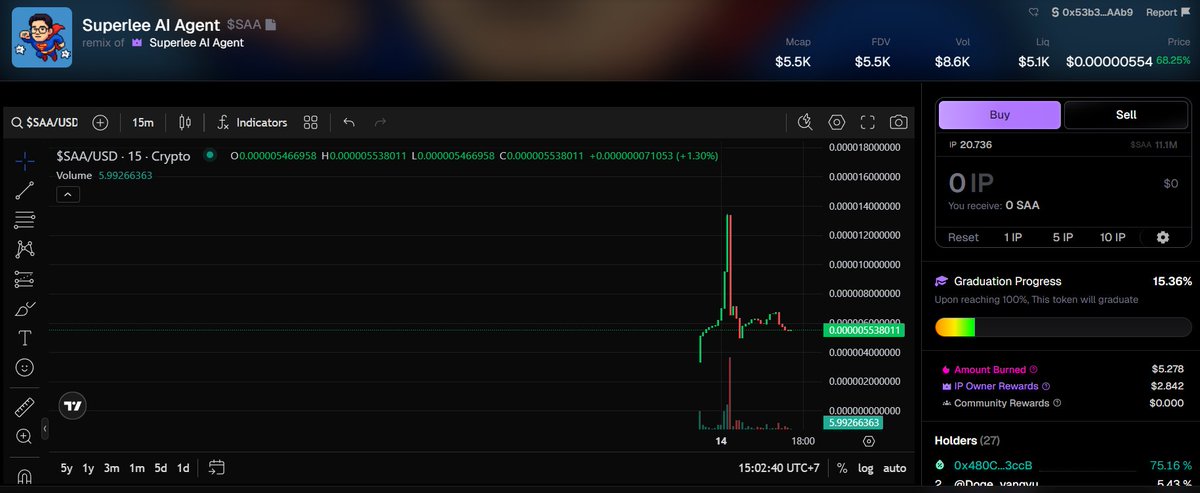Open timezone menu at 15:02:40 UTC+7
The image size is (1200, 493).
(x=780, y=468)
